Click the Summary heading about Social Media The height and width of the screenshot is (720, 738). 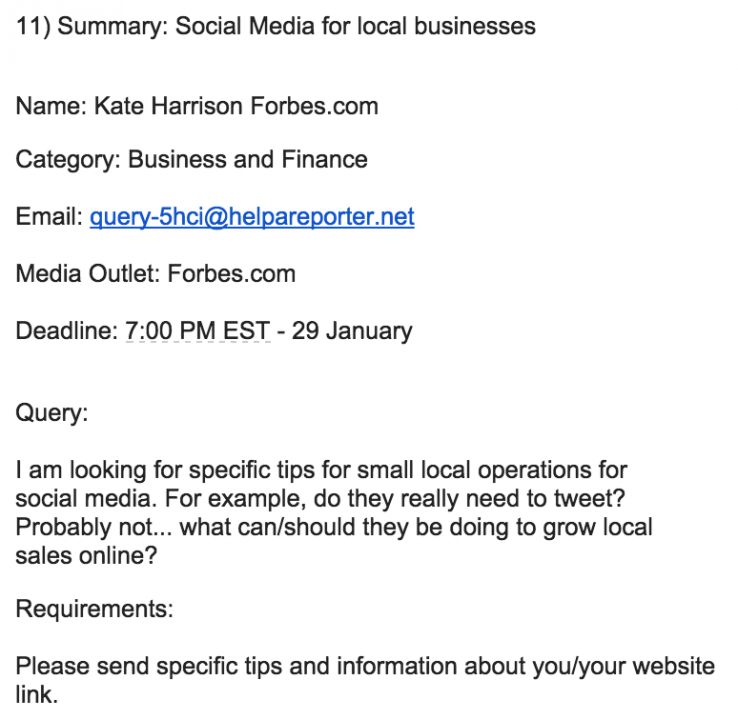coord(276,26)
